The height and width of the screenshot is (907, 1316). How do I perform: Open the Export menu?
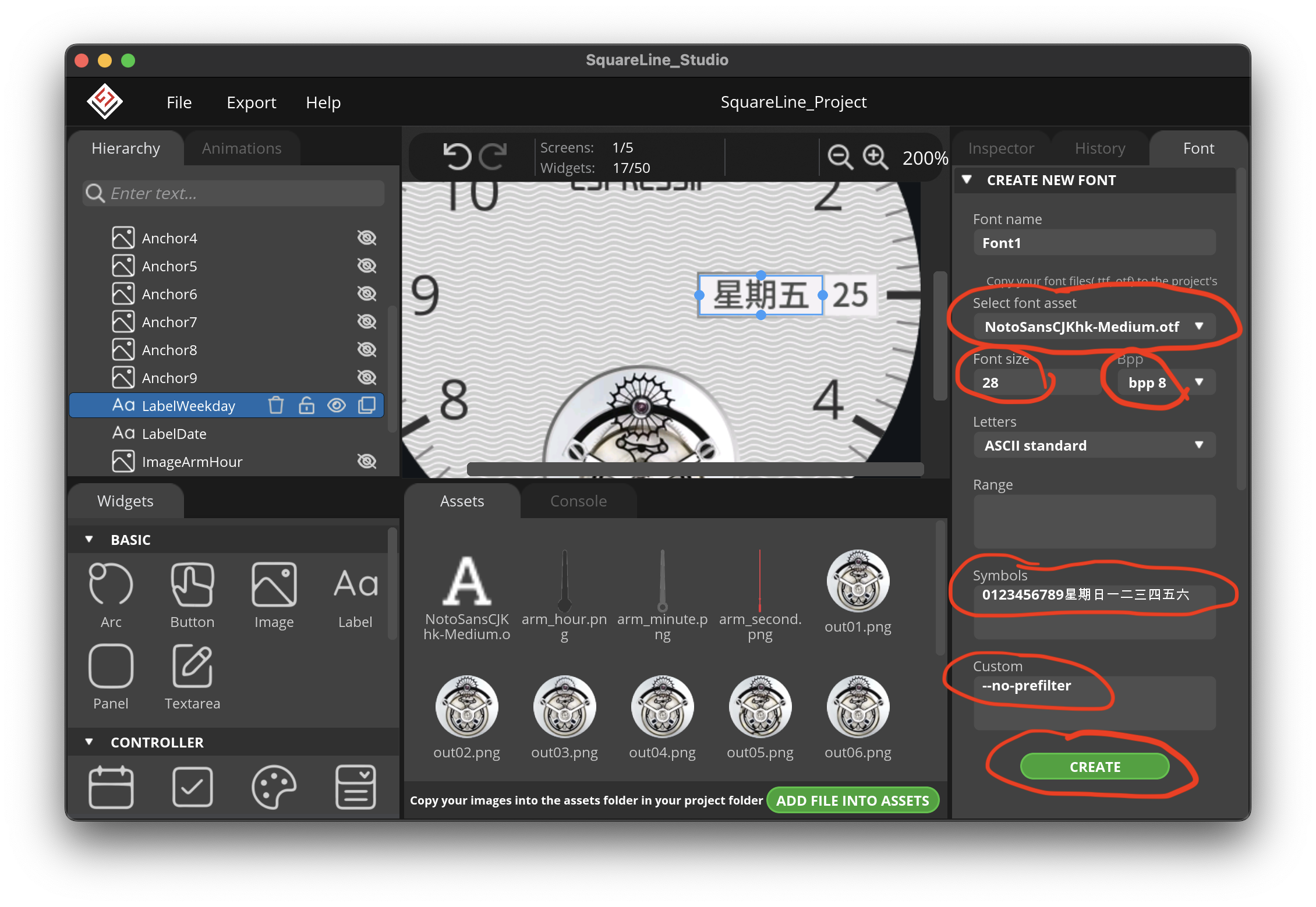pyautogui.click(x=251, y=102)
